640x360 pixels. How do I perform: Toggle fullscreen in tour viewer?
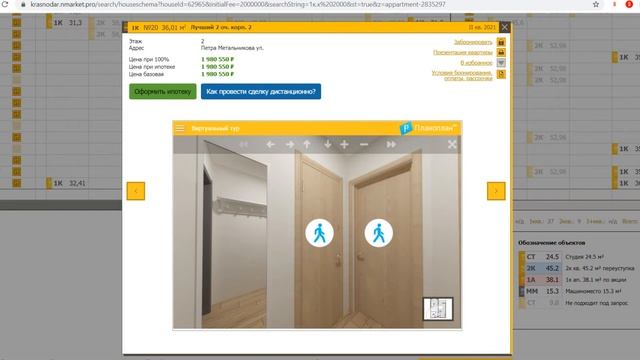pyautogui.click(x=452, y=144)
